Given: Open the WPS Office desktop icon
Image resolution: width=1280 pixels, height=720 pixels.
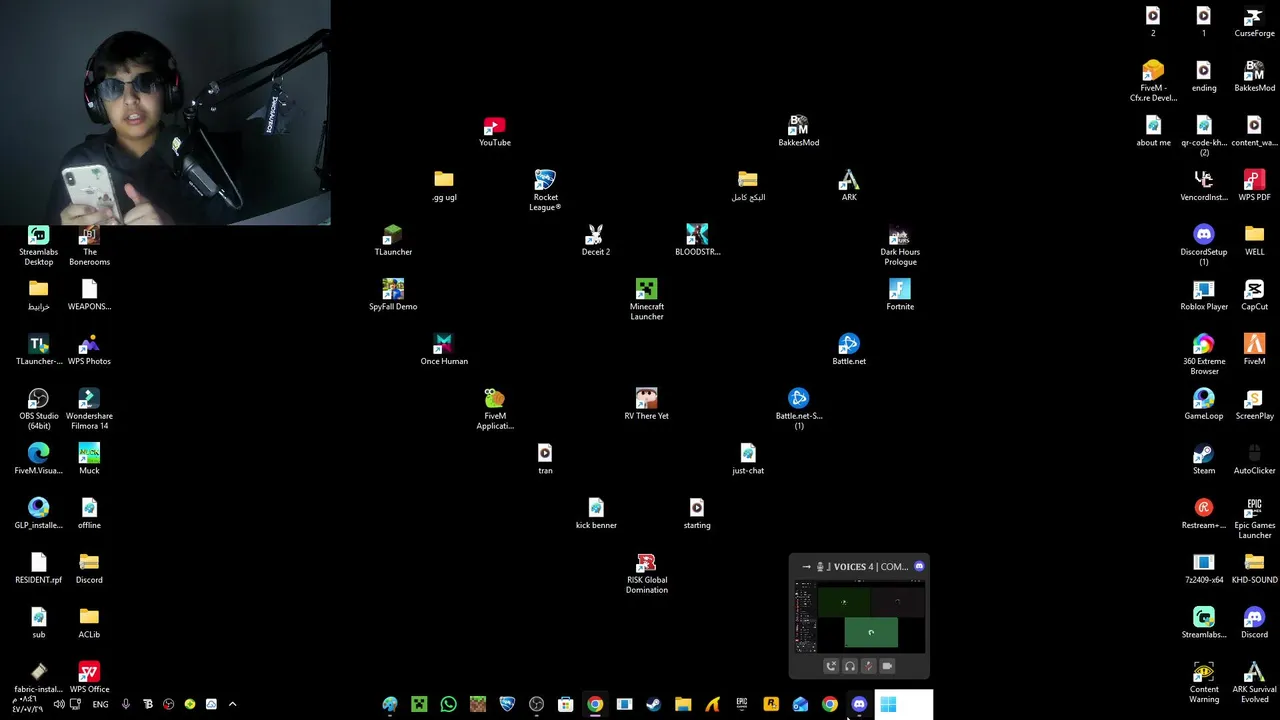Looking at the screenshot, I should [89, 677].
